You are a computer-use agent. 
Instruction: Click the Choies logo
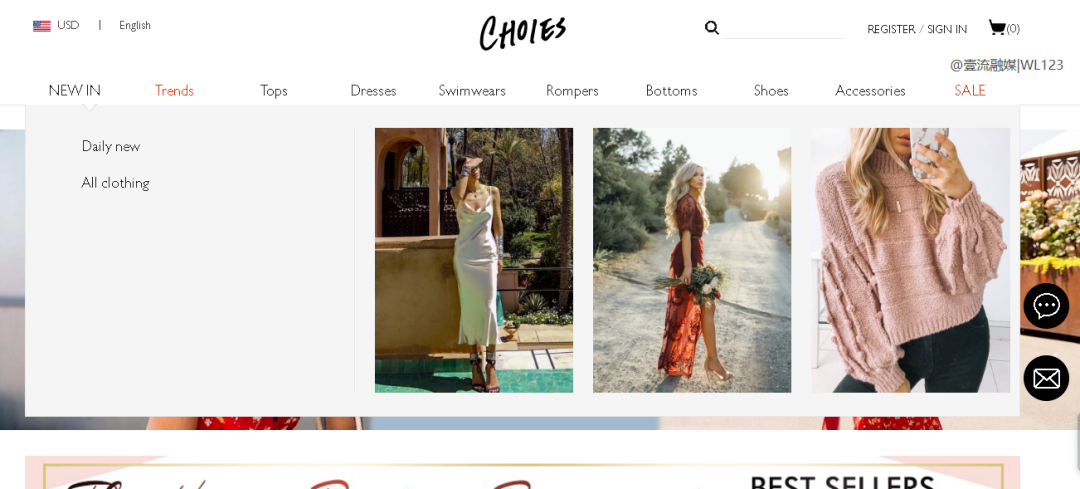[523, 32]
